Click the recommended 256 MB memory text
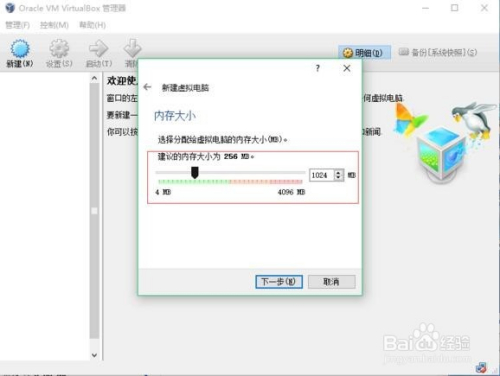This screenshot has width=500, height=376. point(206,156)
